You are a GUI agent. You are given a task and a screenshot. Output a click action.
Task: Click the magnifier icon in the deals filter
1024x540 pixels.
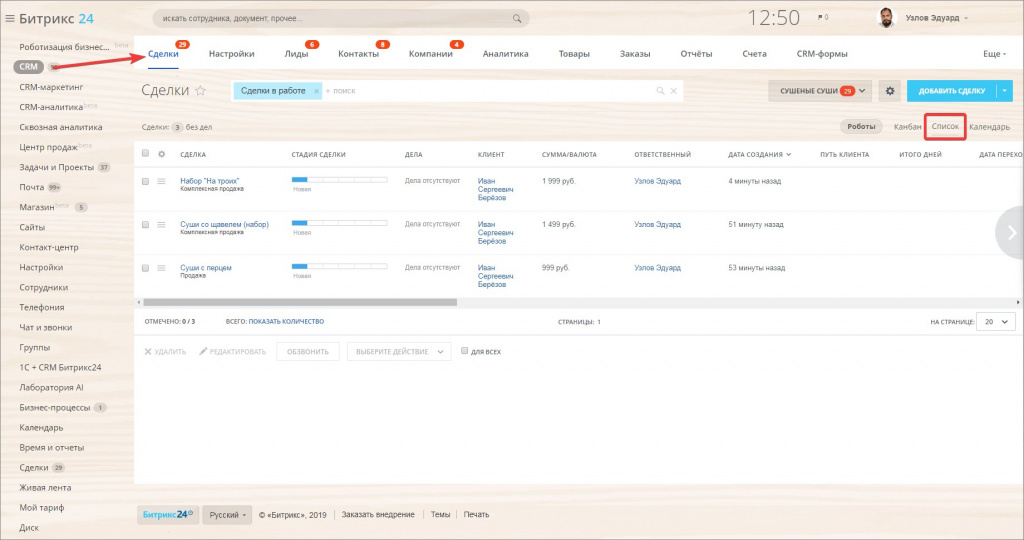tap(660, 91)
